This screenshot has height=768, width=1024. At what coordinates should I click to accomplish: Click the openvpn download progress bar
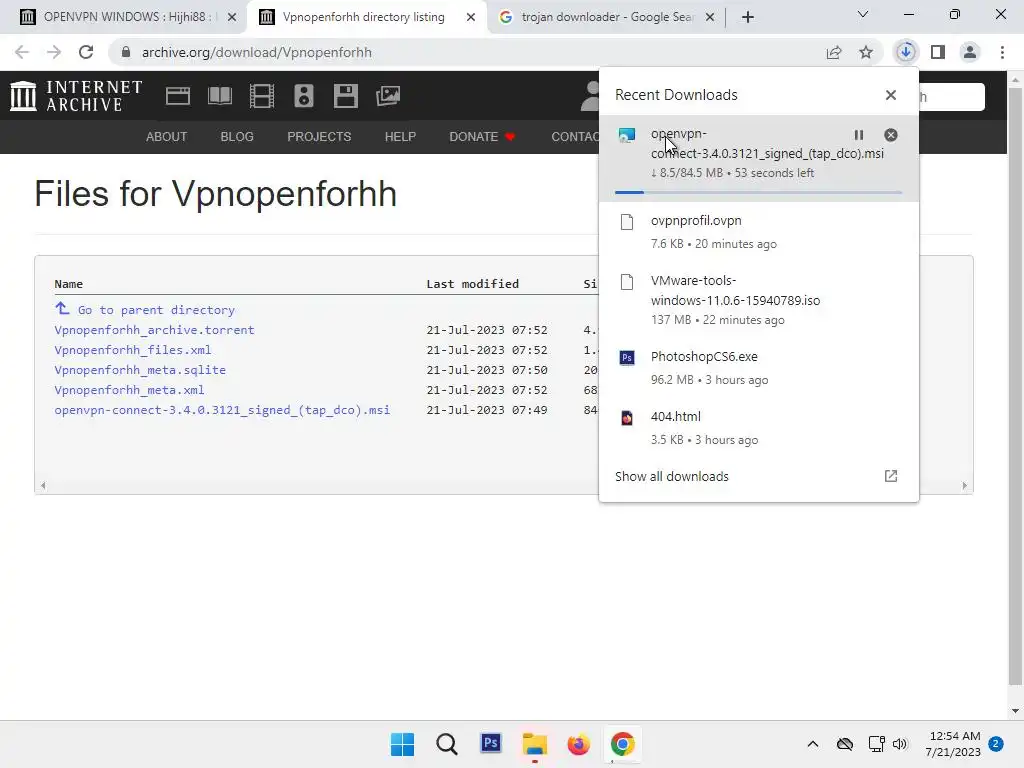pyautogui.click(x=758, y=192)
